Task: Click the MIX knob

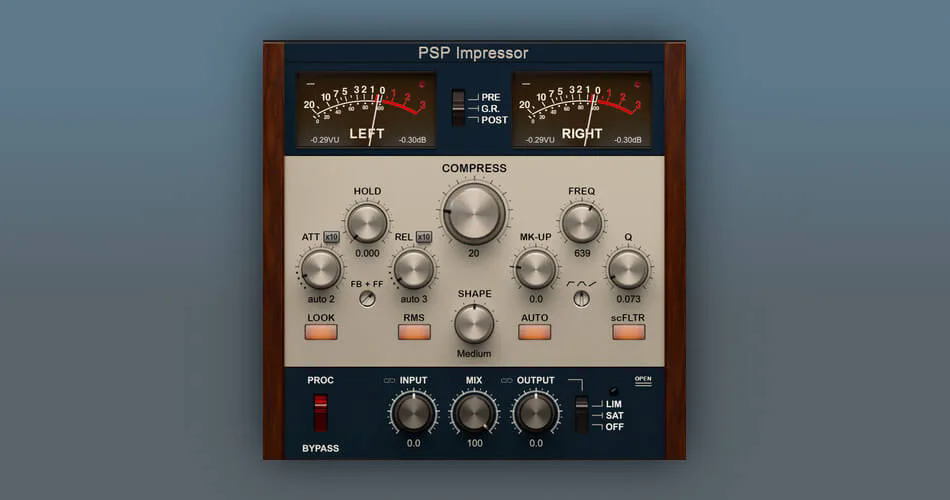Action: point(474,413)
